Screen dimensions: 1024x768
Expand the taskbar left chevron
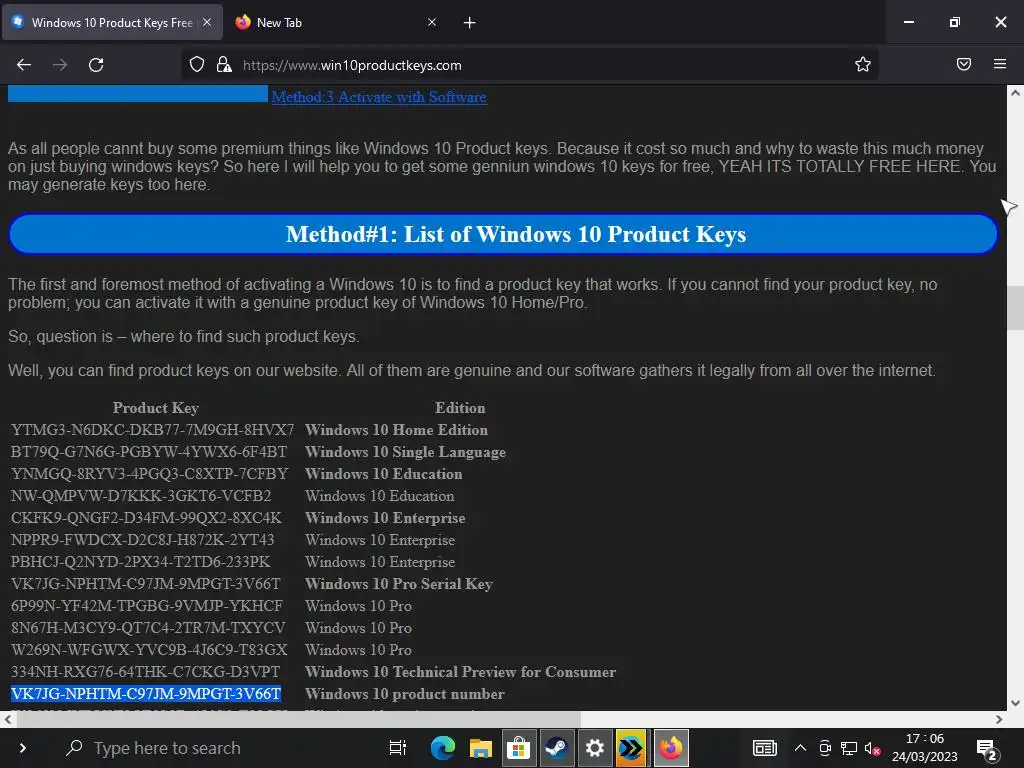pos(23,748)
